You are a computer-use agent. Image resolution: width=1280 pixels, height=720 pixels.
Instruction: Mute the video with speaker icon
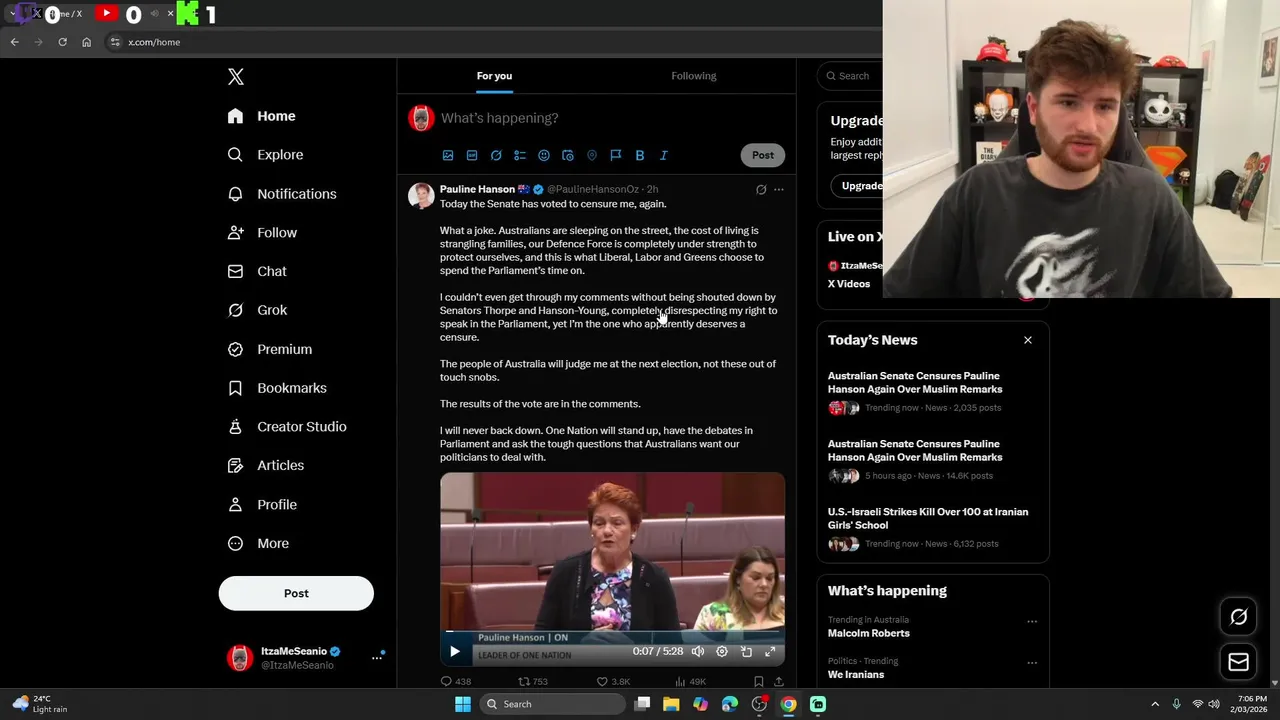(698, 652)
